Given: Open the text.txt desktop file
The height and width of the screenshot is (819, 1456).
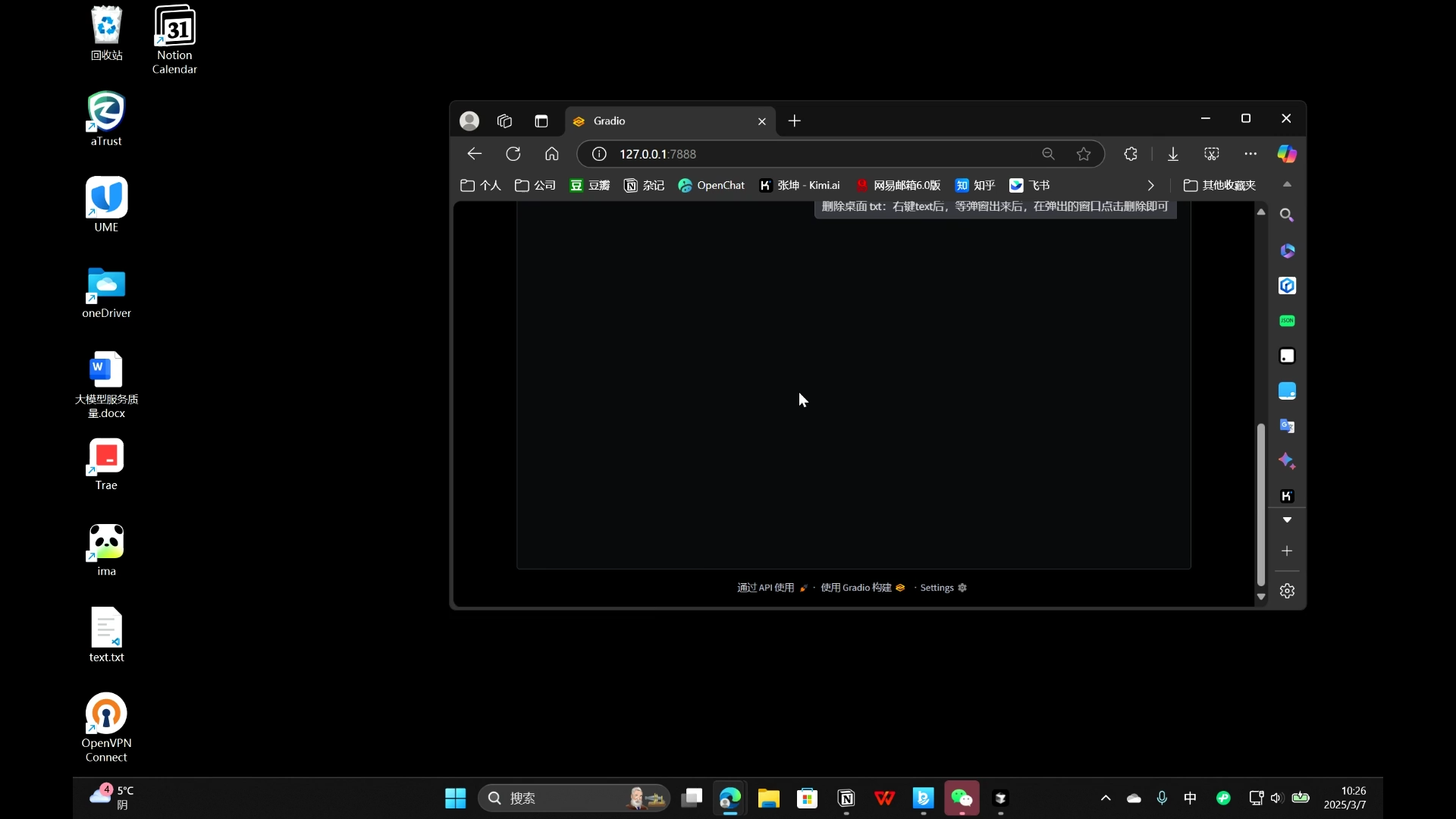Looking at the screenshot, I should [x=106, y=635].
